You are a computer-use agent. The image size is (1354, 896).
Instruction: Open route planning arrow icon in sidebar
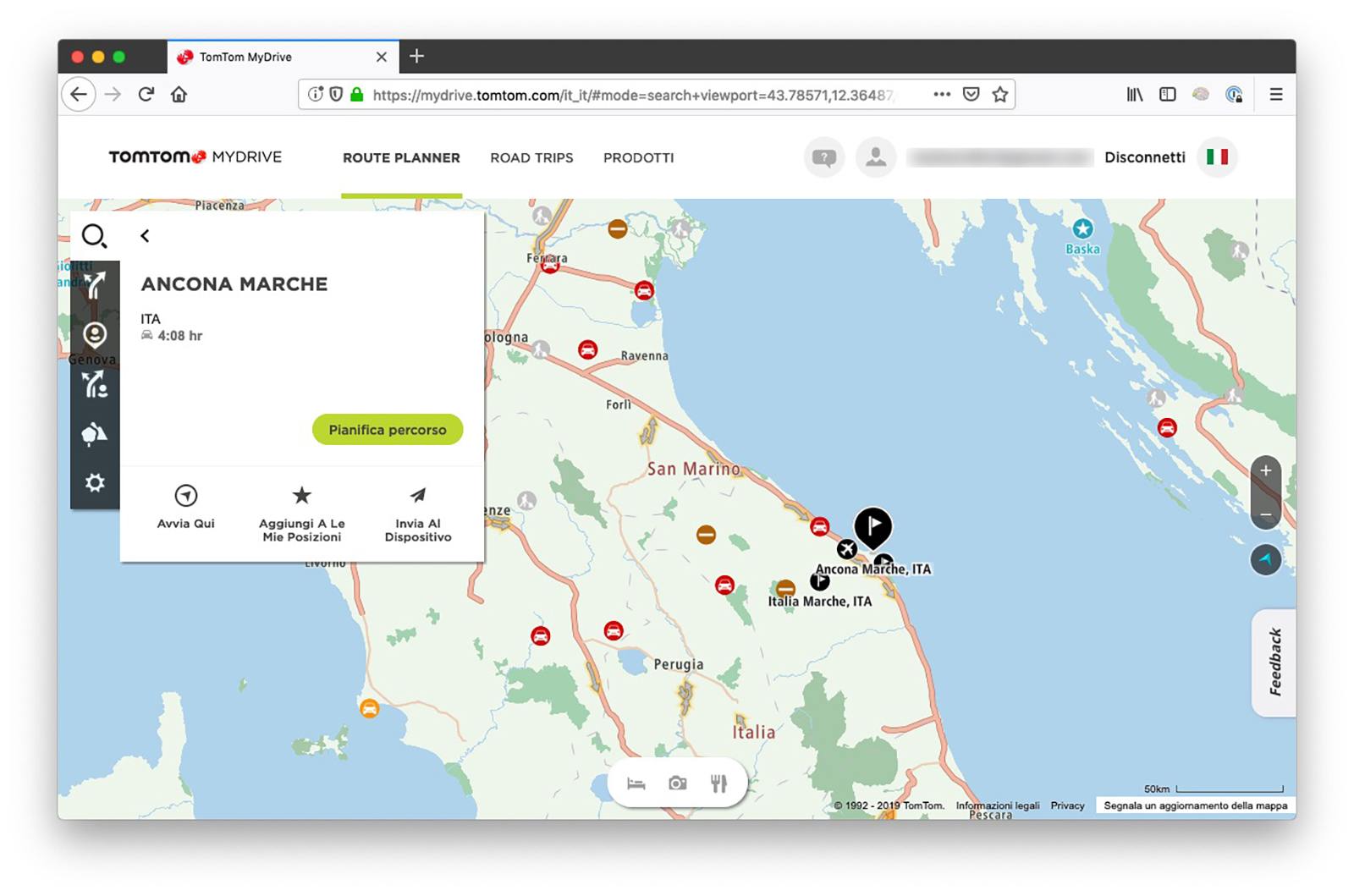(x=95, y=285)
